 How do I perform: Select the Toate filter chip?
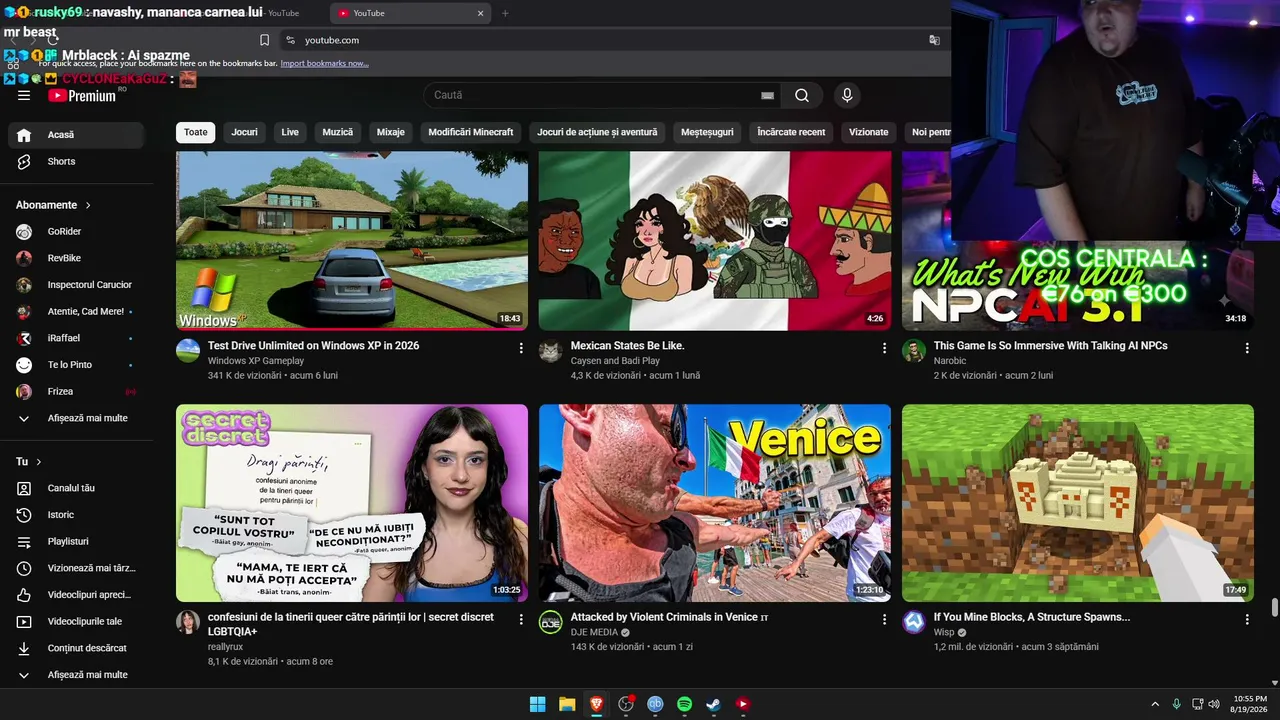point(196,132)
